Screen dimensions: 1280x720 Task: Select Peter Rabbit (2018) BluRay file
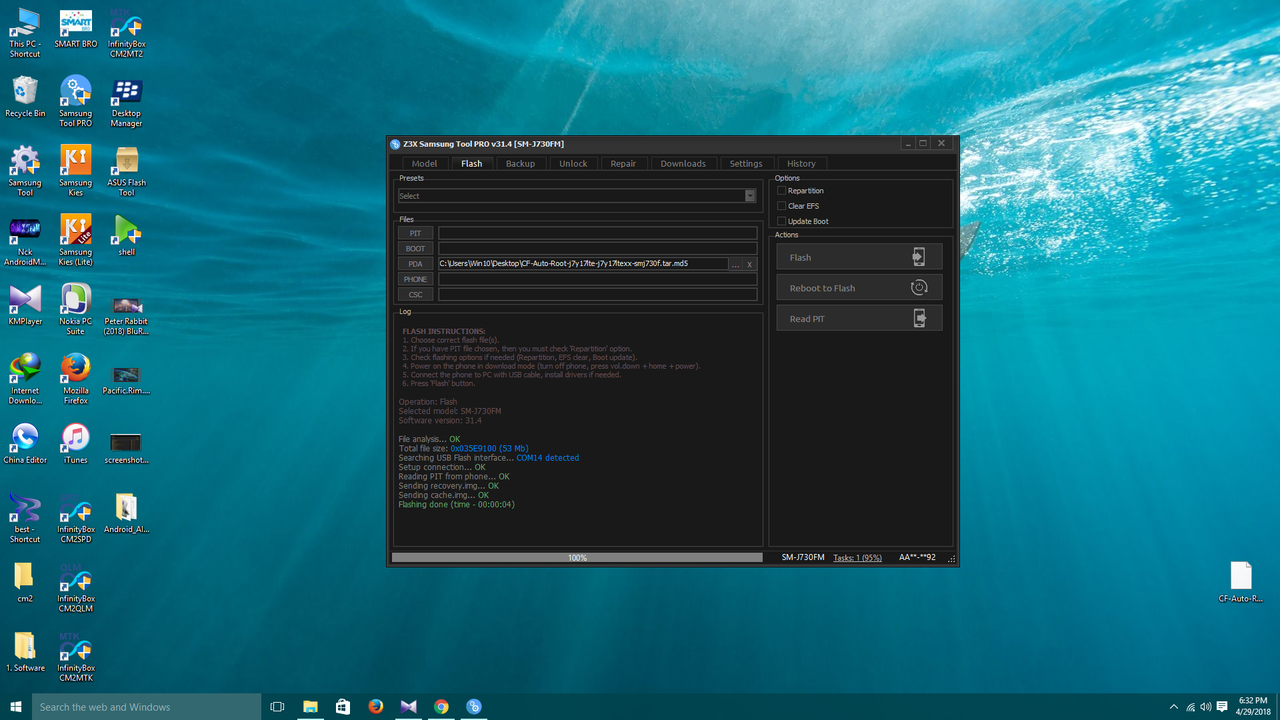pos(126,315)
